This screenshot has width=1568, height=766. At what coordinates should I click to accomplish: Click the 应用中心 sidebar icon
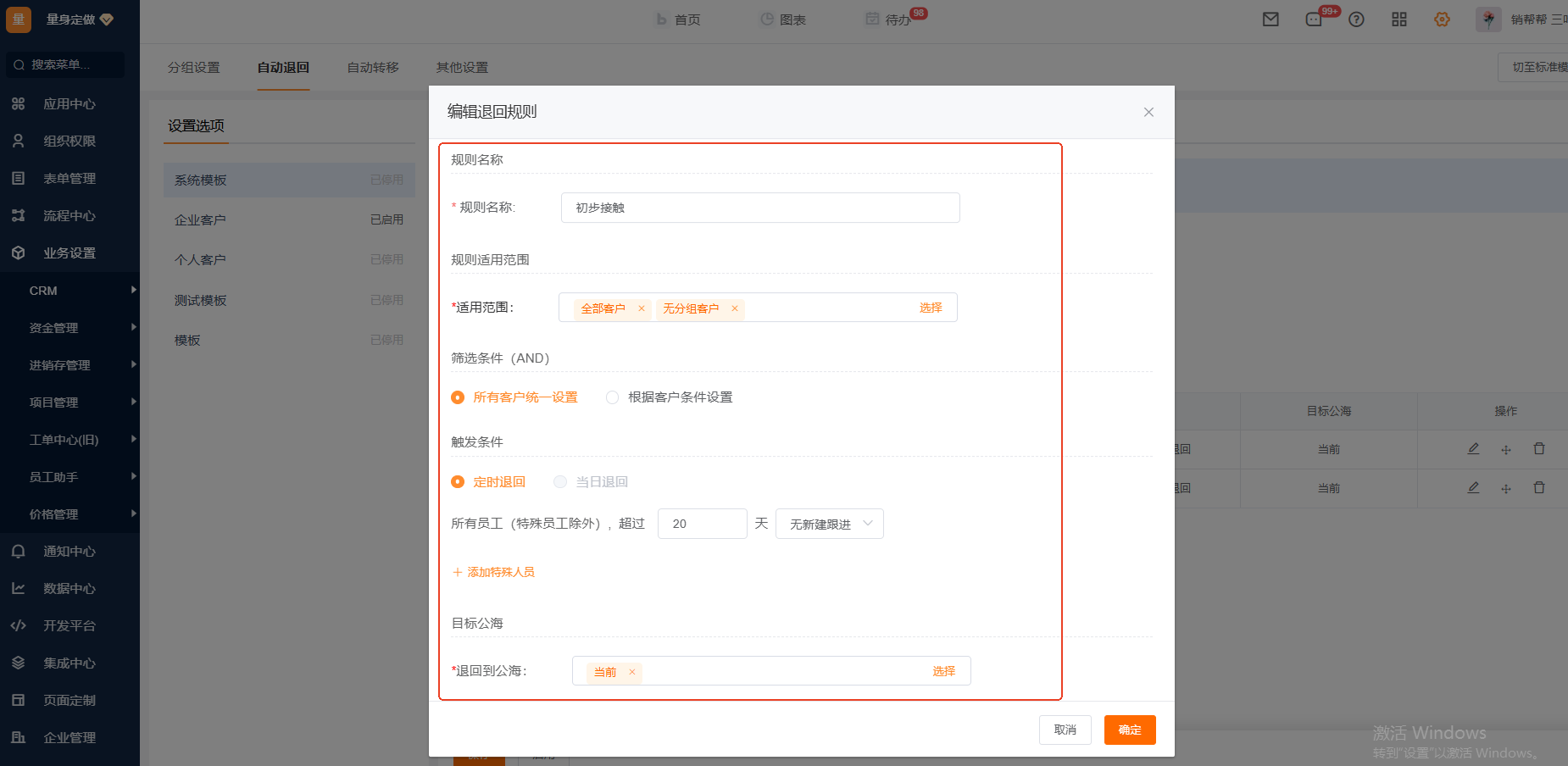pyautogui.click(x=18, y=103)
